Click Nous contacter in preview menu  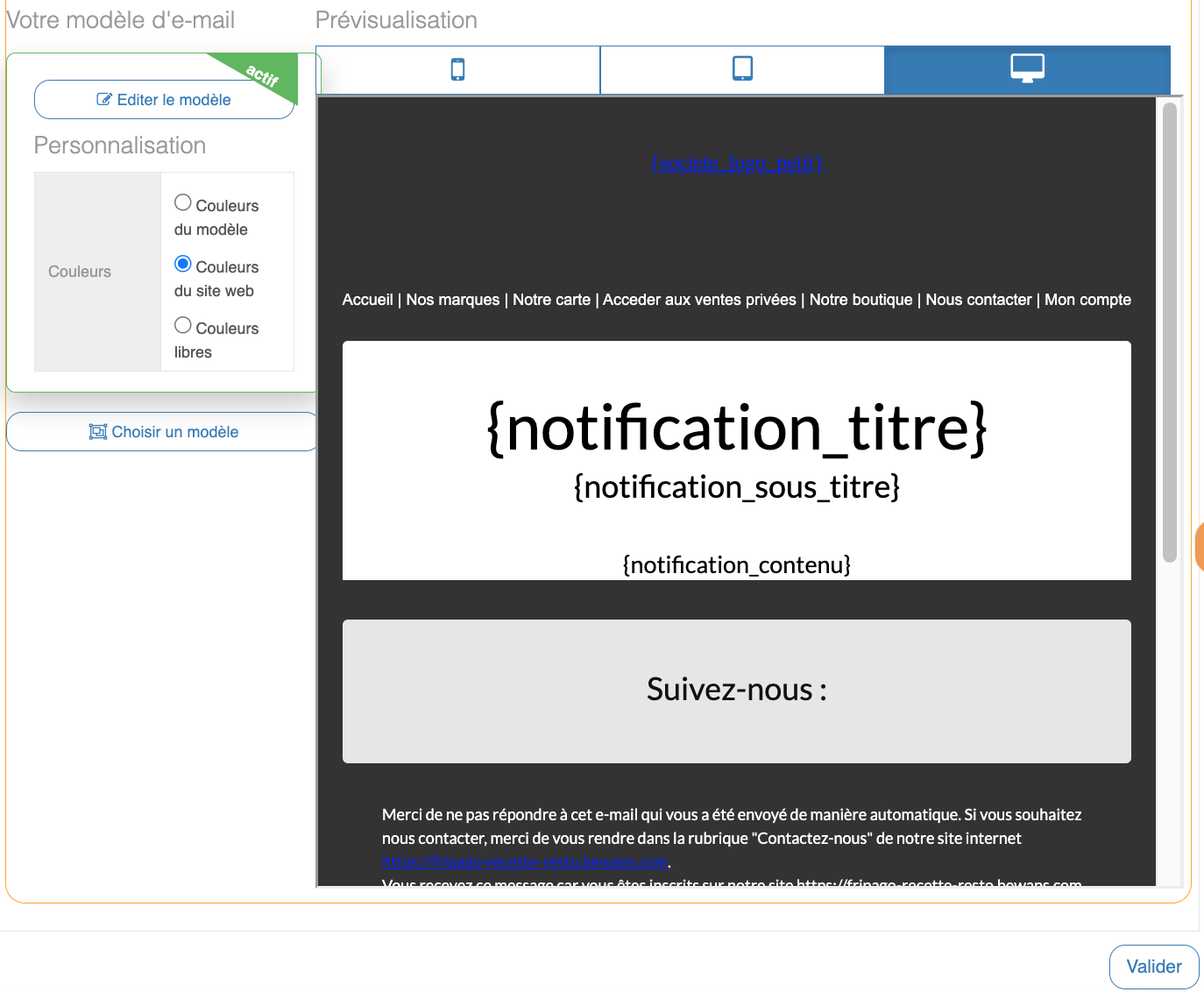point(978,300)
